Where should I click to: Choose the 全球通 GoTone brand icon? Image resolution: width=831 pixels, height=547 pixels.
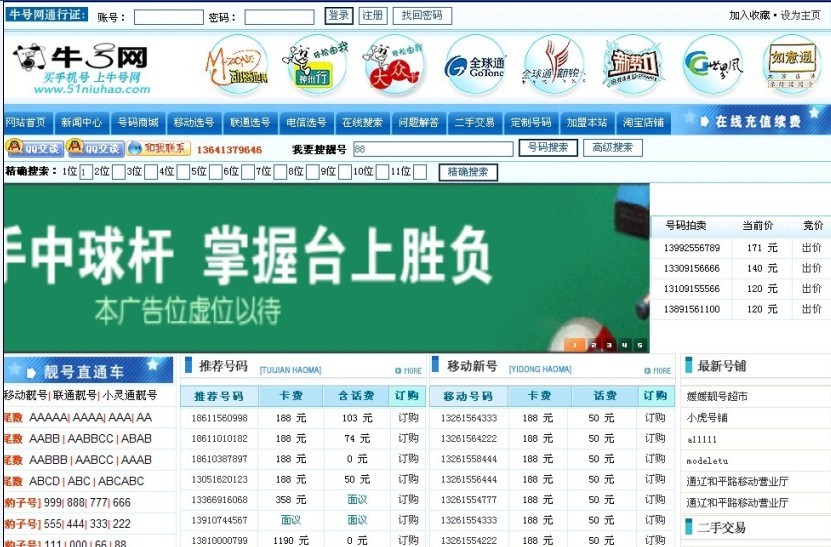[x=474, y=65]
